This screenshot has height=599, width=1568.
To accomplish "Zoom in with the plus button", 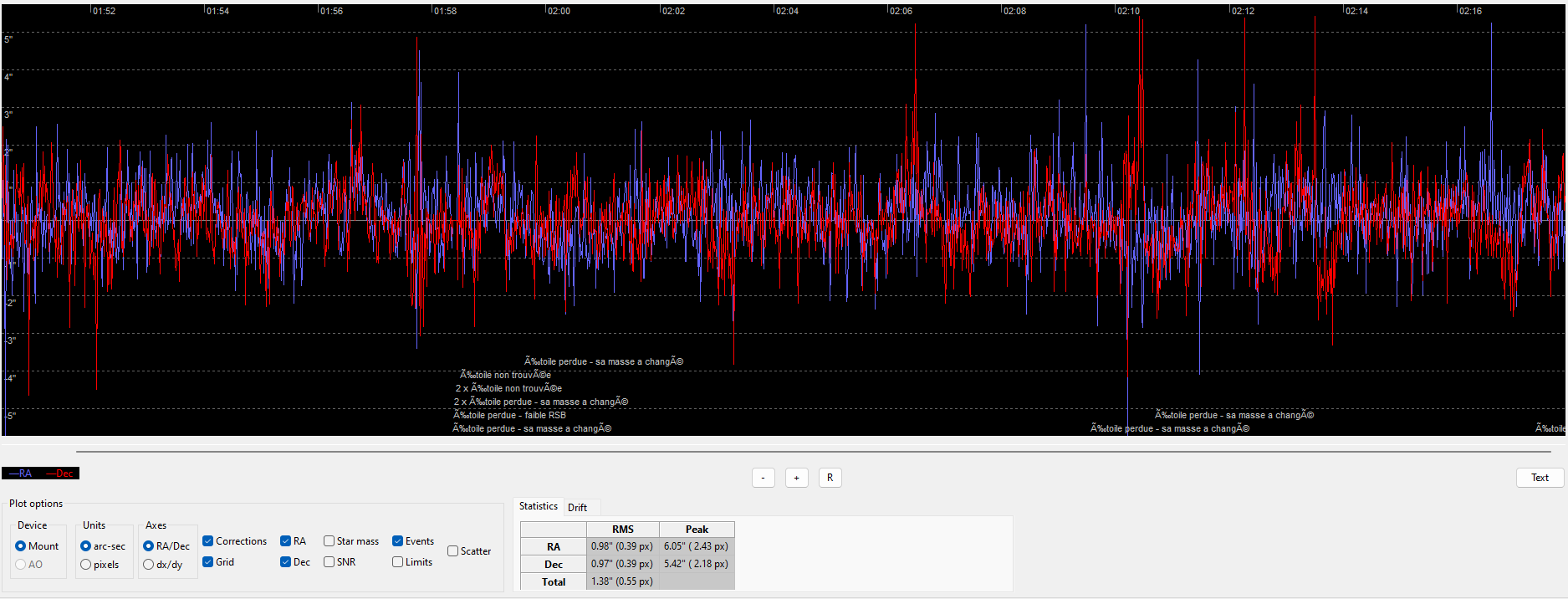I will (x=796, y=478).
